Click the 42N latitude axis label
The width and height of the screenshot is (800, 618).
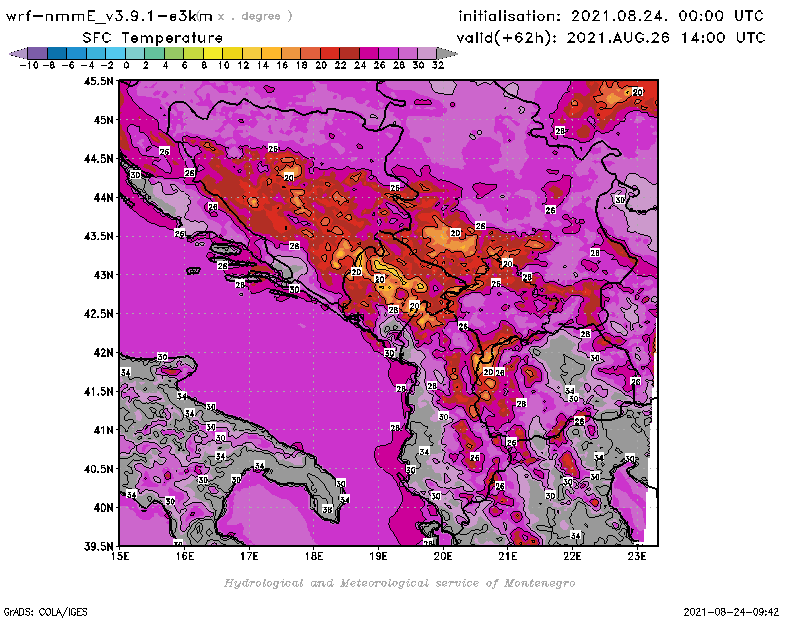click(103, 353)
